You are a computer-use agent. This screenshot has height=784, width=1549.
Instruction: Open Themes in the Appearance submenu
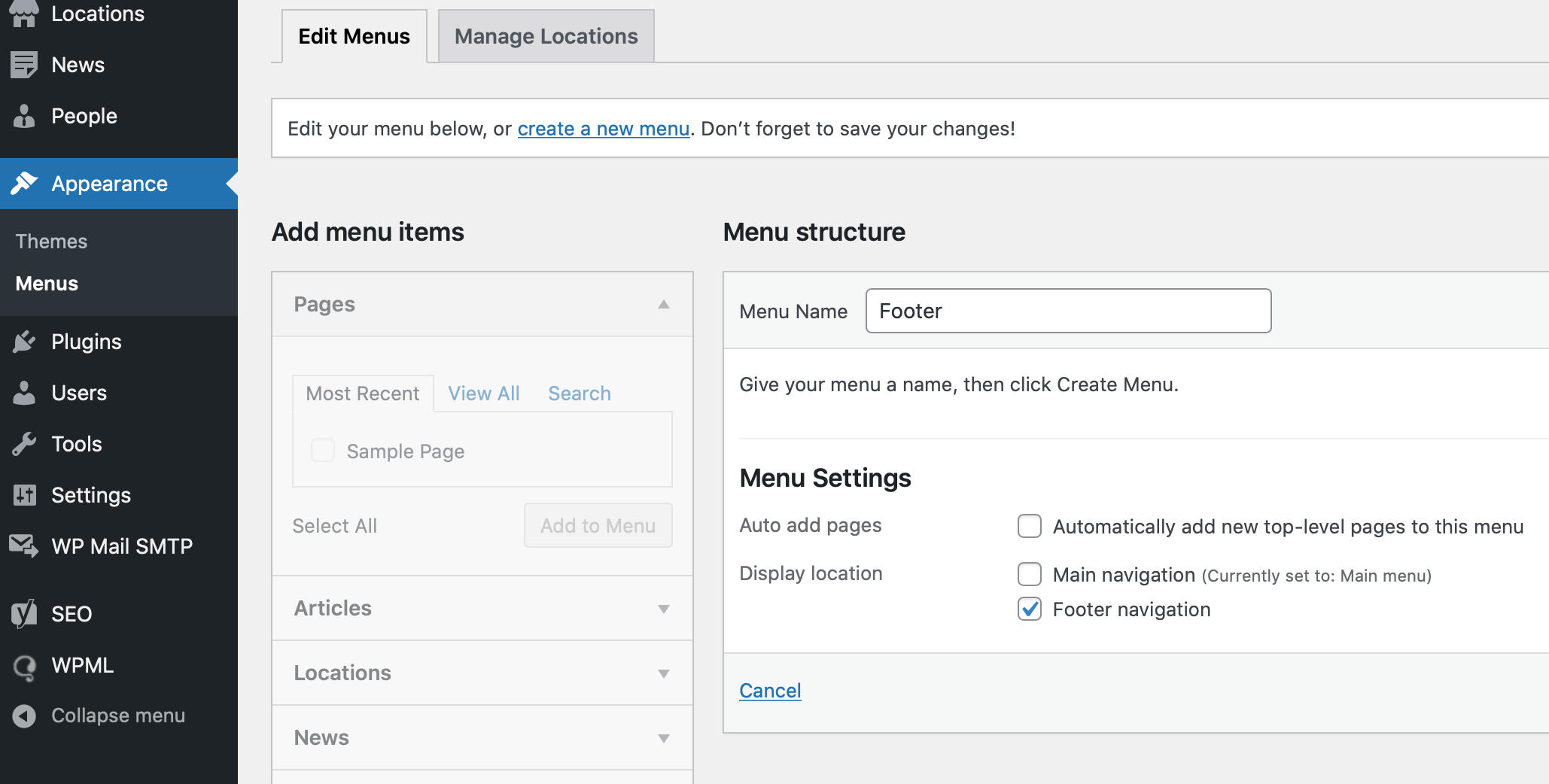tap(51, 242)
